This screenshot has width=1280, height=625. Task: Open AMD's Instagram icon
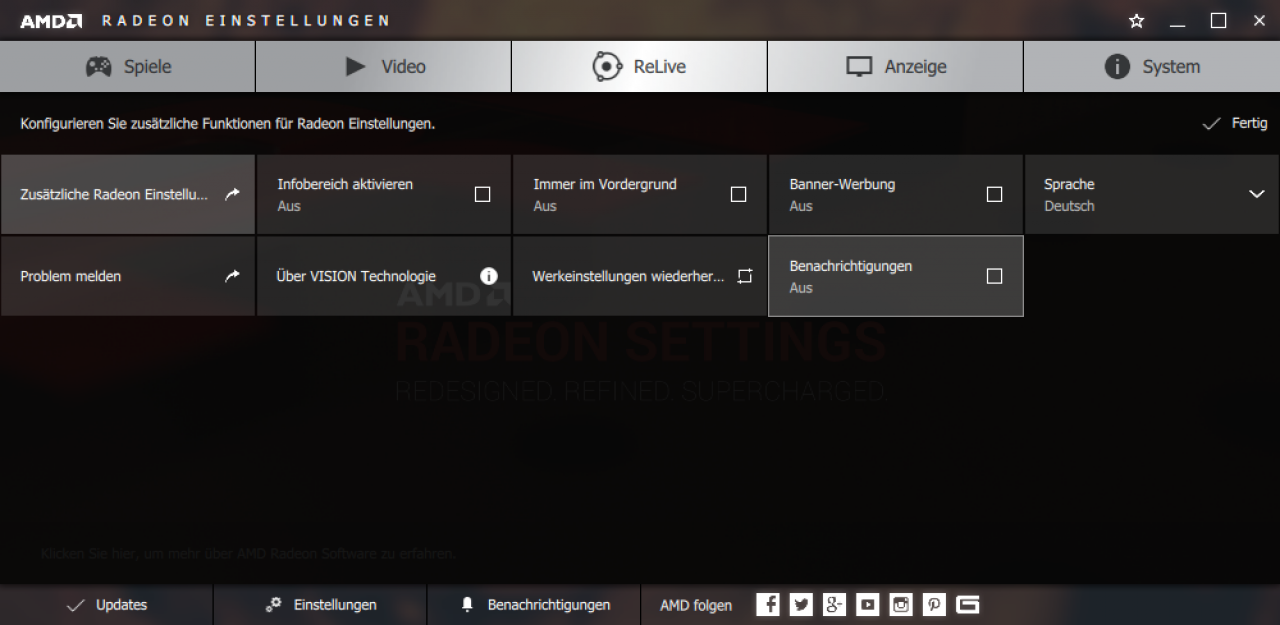[901, 604]
